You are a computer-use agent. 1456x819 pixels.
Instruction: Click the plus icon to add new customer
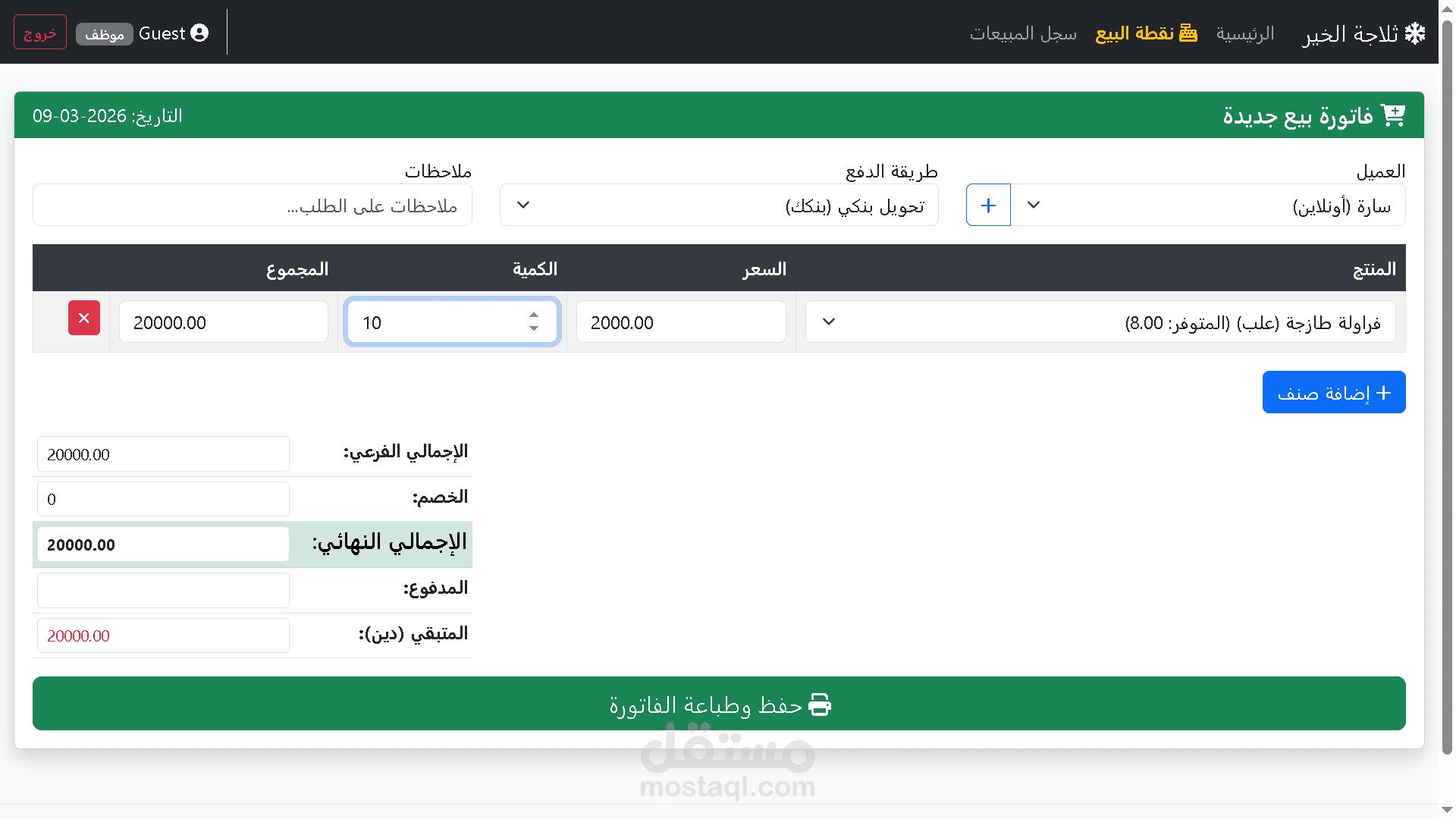[x=988, y=205]
